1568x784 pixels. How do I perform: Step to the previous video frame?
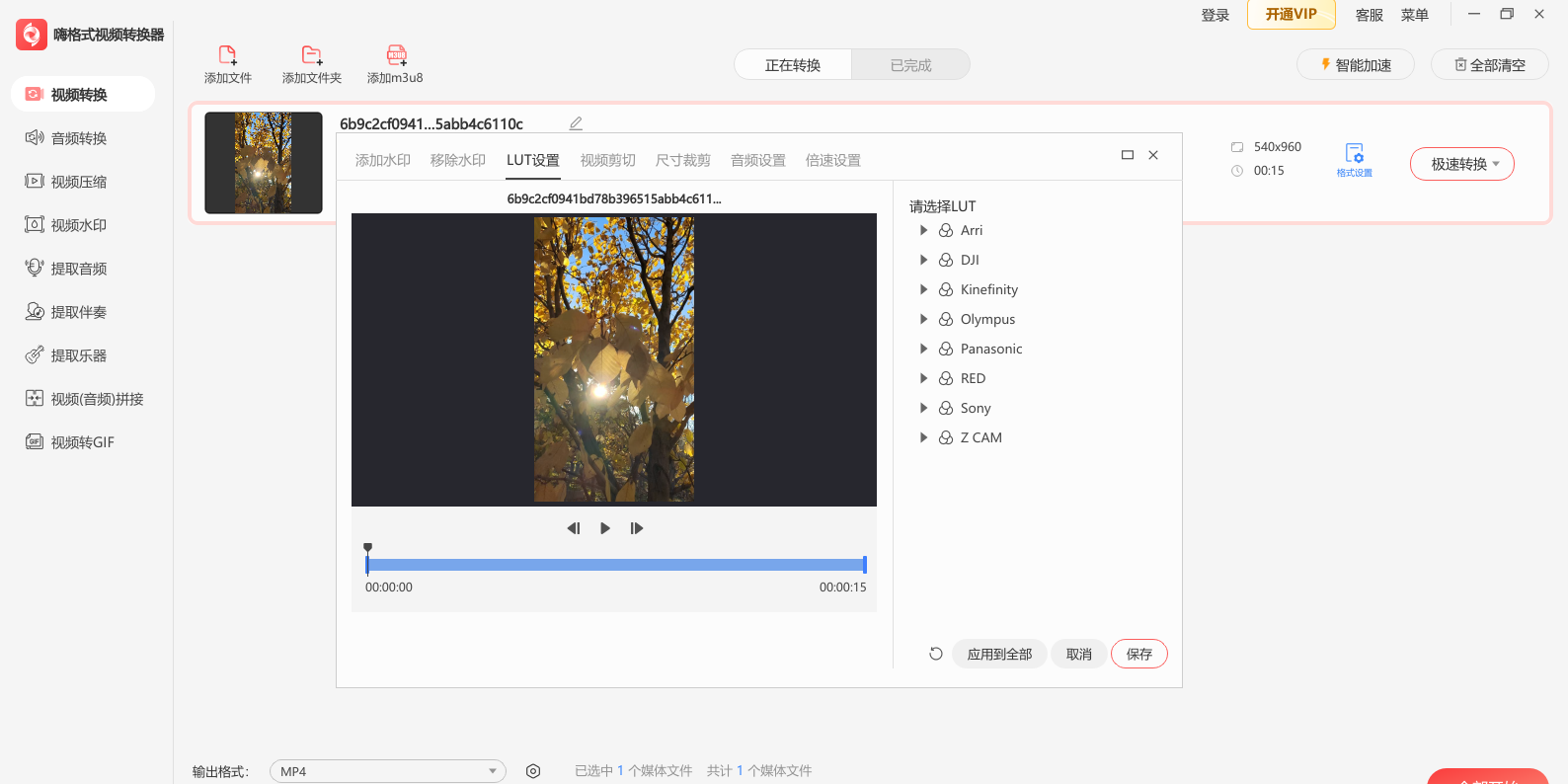tap(573, 528)
